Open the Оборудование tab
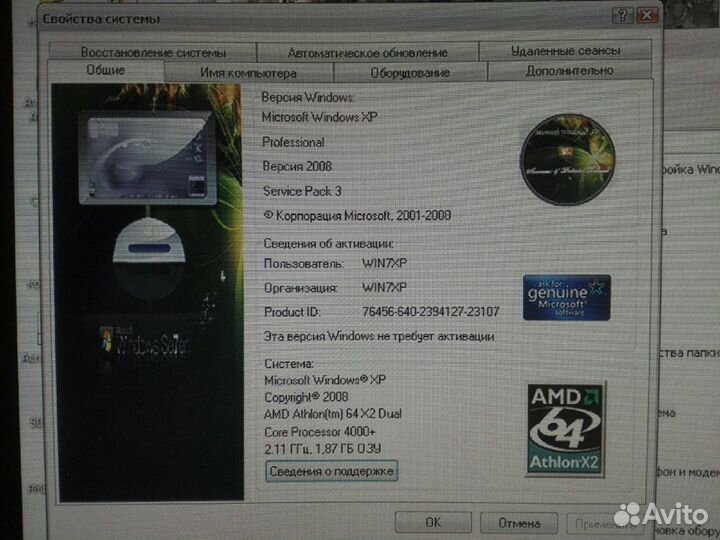 tap(410, 73)
